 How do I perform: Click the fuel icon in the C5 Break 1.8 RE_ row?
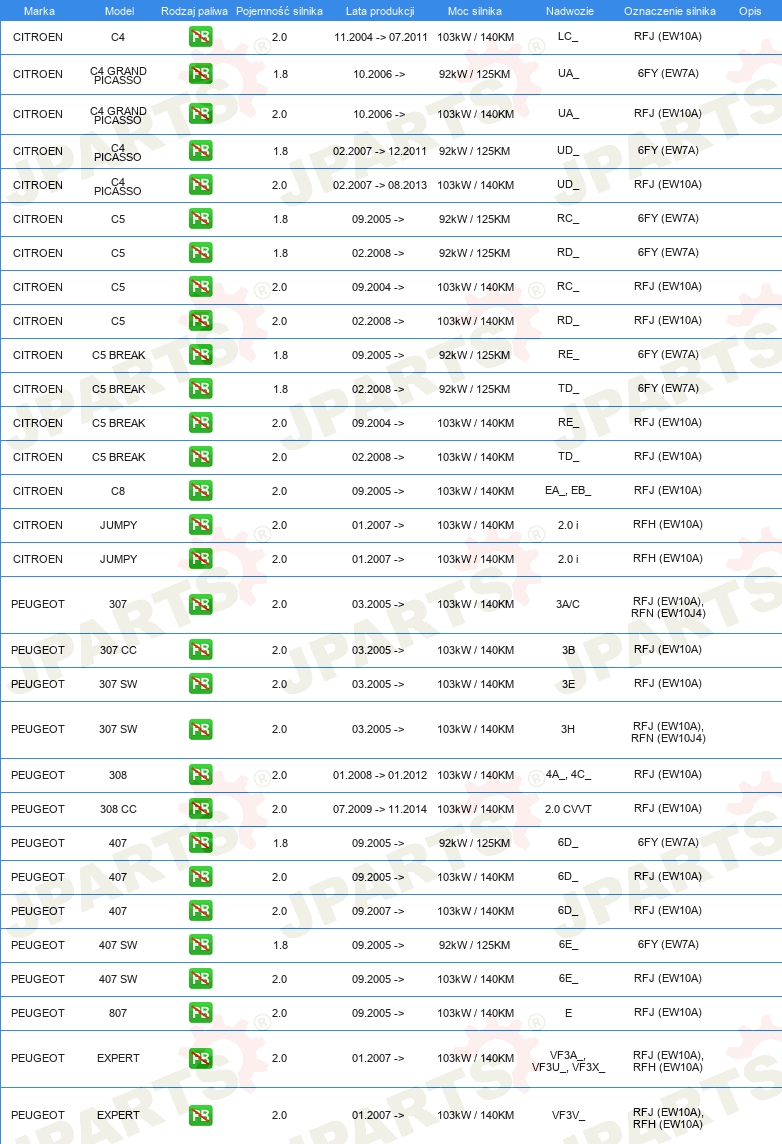pyautogui.click(x=201, y=355)
